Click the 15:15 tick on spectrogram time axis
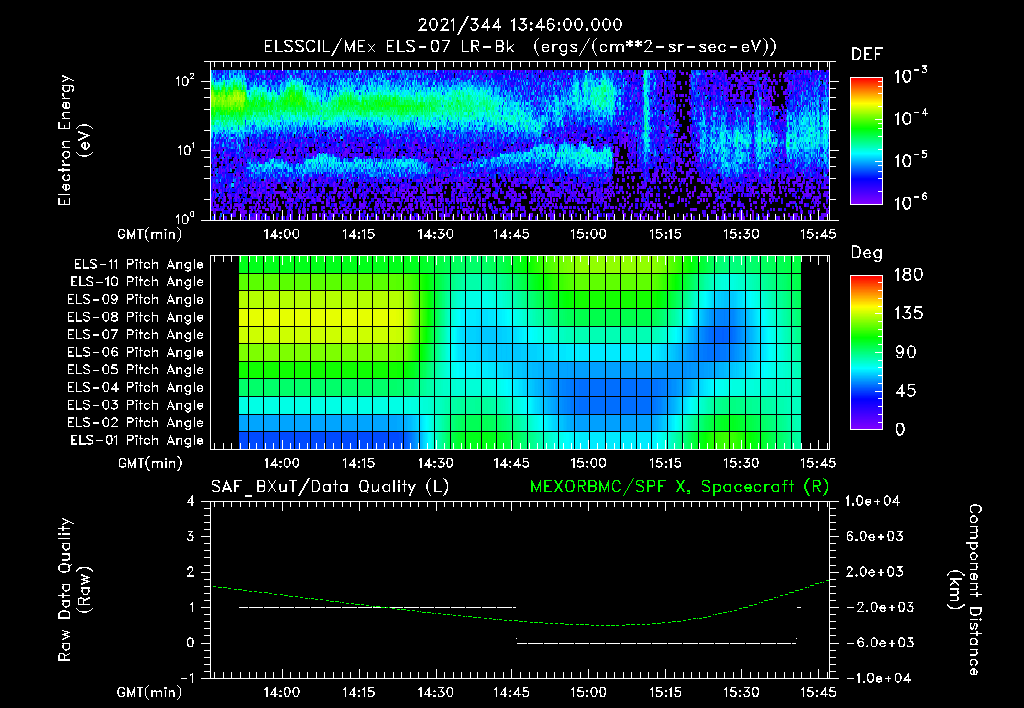The image size is (1024, 708). pyautogui.click(x=665, y=234)
